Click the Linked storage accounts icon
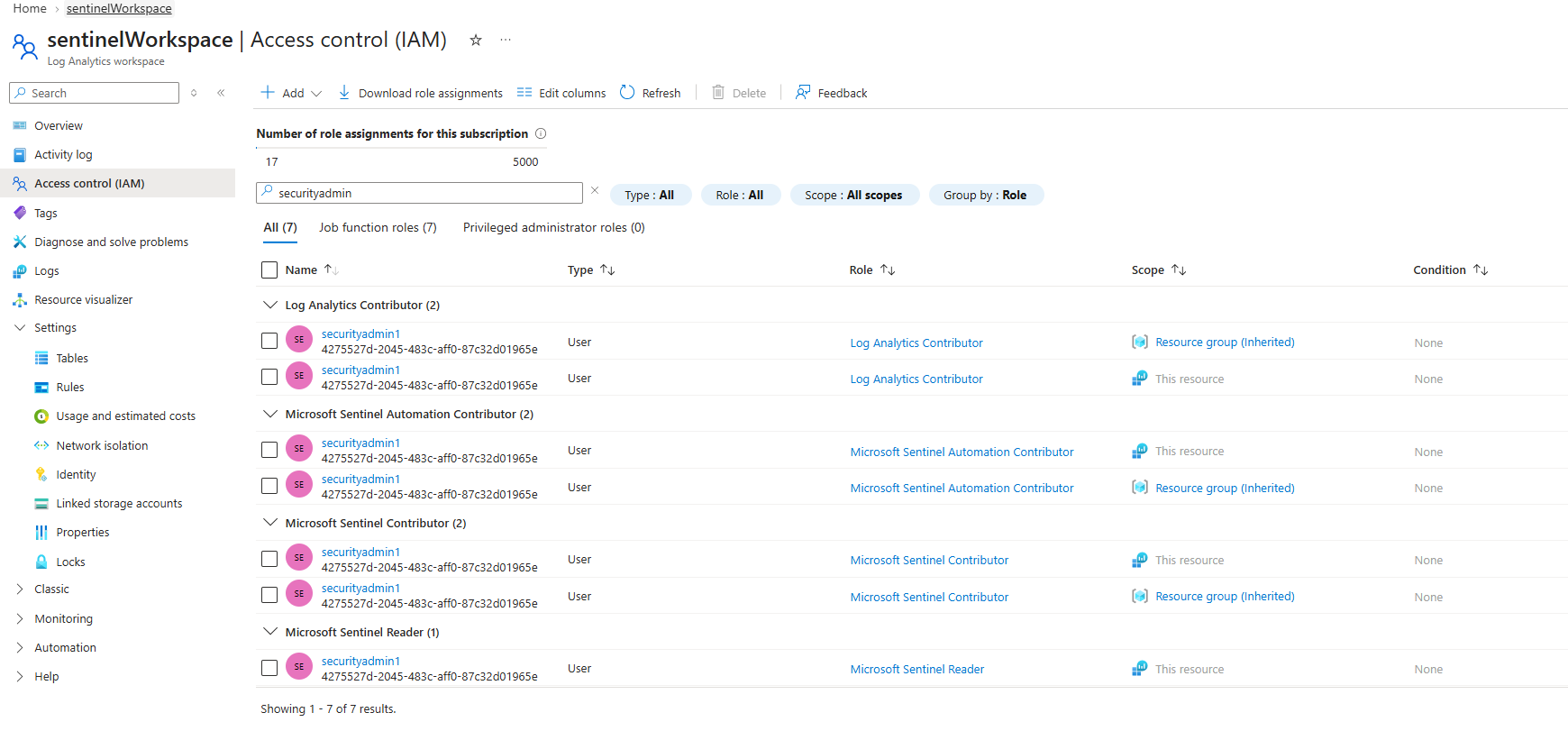The width and height of the screenshot is (1568, 731). [41, 504]
